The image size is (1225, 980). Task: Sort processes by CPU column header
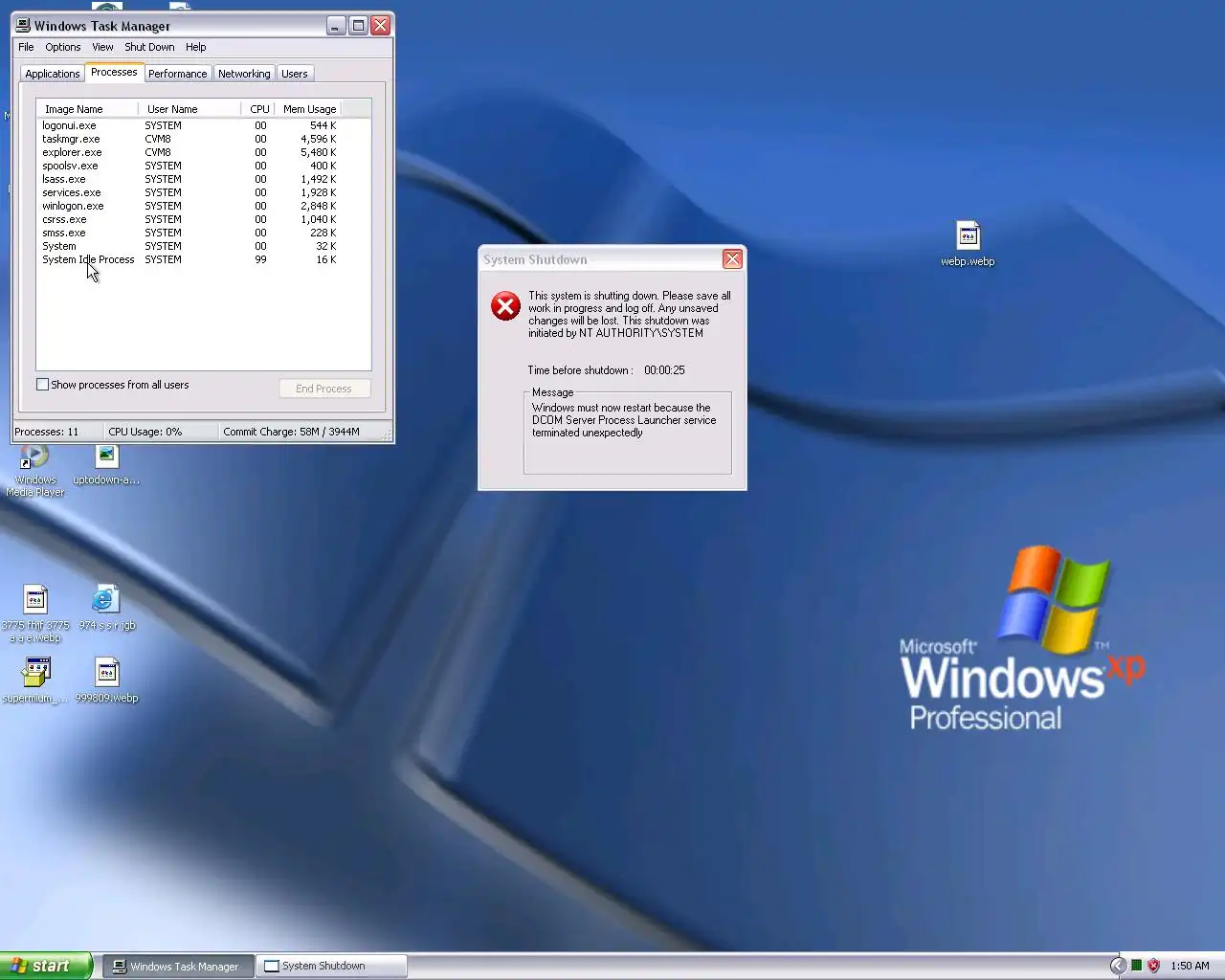coord(258,109)
